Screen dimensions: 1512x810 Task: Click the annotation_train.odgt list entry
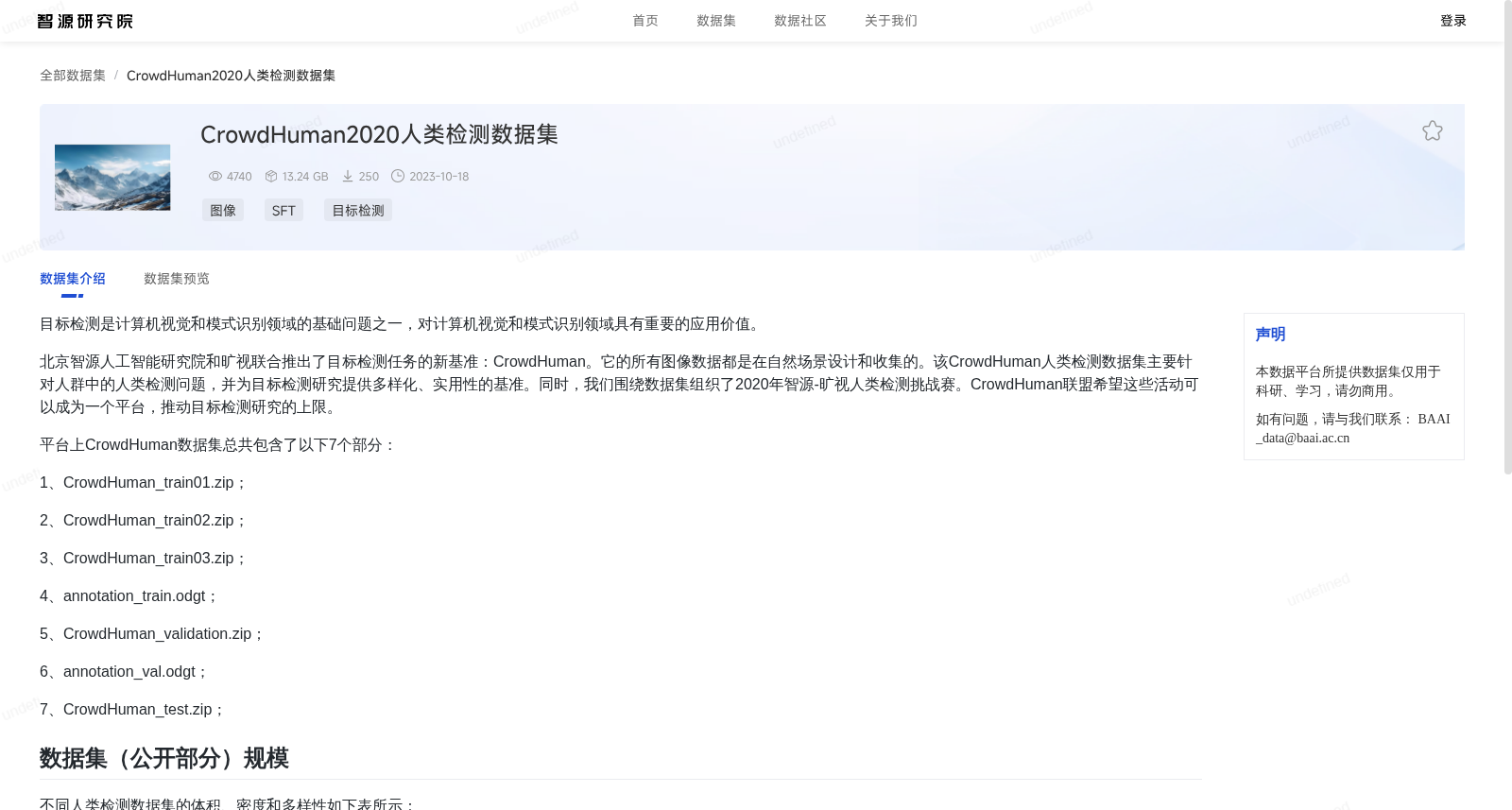[x=129, y=596]
